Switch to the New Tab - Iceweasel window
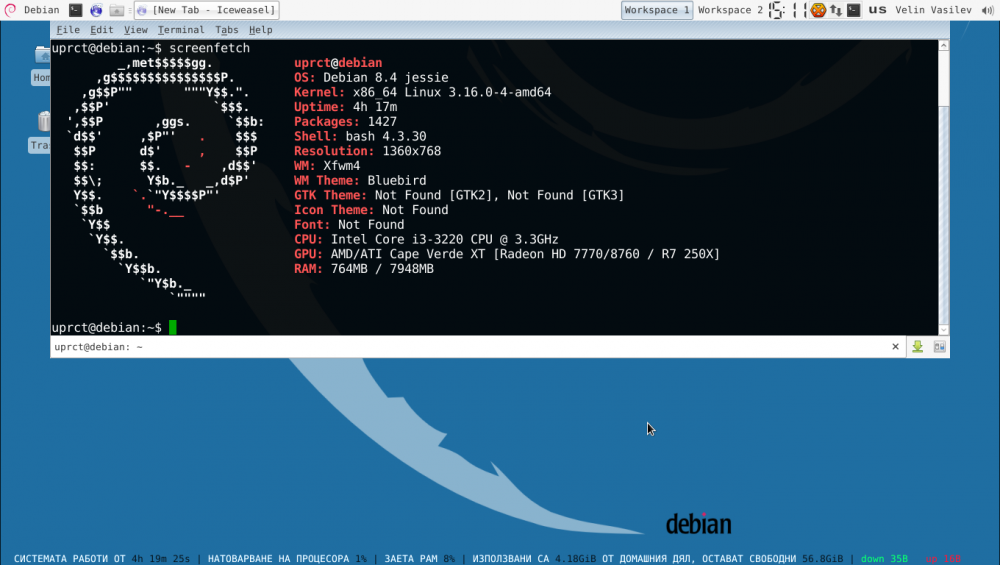 (x=207, y=10)
